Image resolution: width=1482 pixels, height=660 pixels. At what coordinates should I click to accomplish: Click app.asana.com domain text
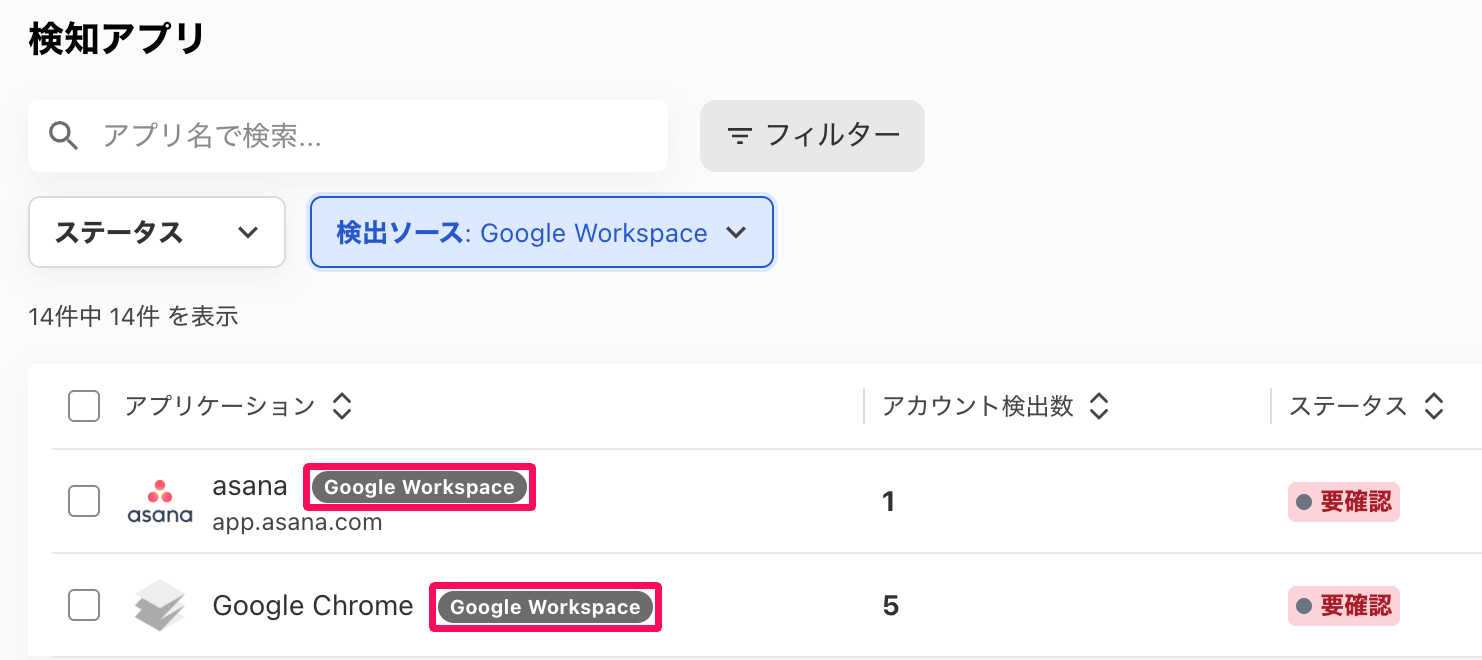coord(297,522)
